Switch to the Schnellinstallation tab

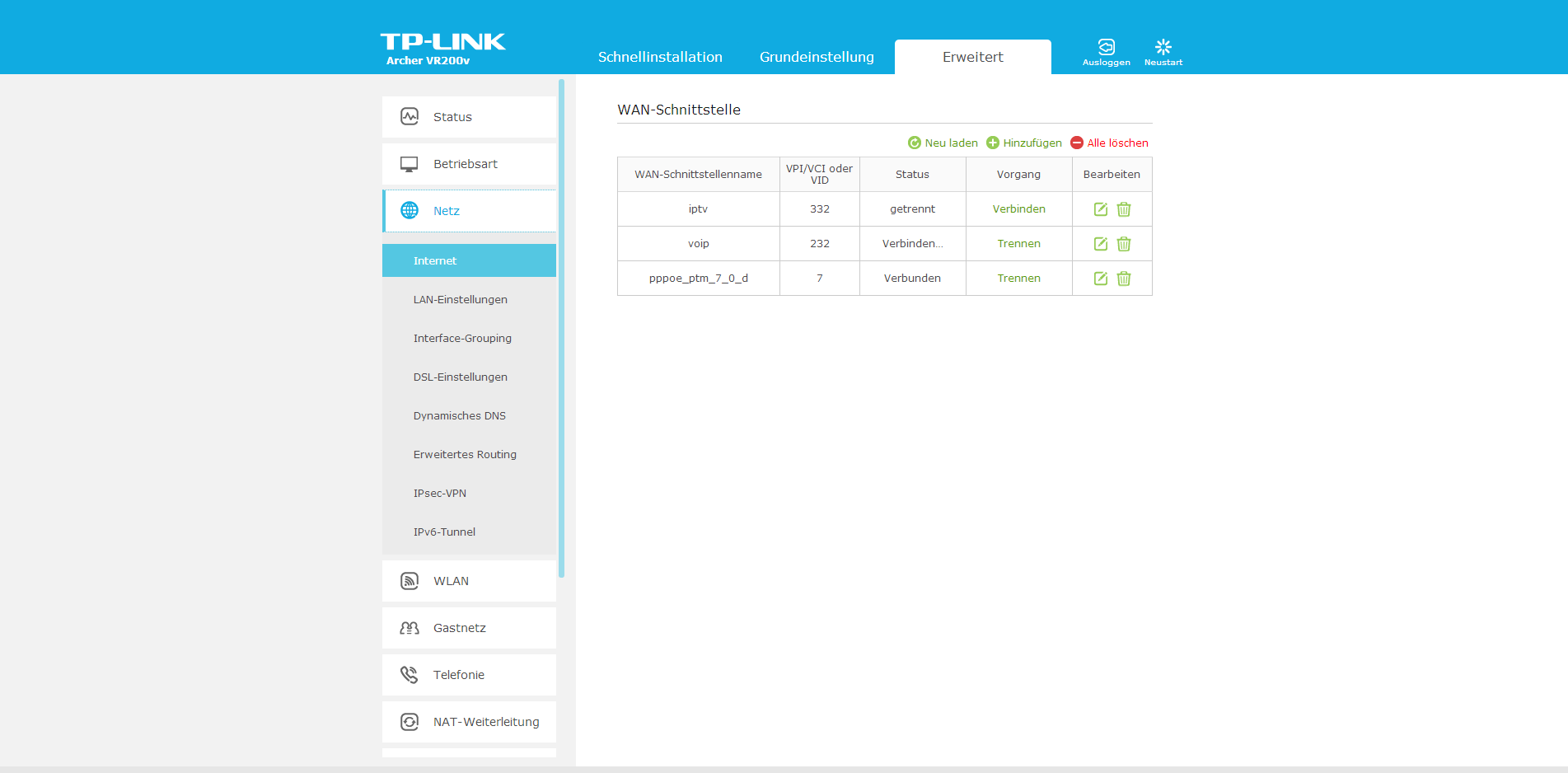click(660, 57)
